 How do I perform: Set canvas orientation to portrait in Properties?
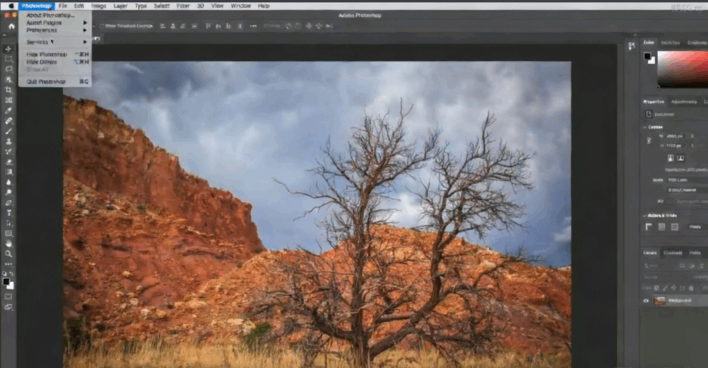(671, 158)
